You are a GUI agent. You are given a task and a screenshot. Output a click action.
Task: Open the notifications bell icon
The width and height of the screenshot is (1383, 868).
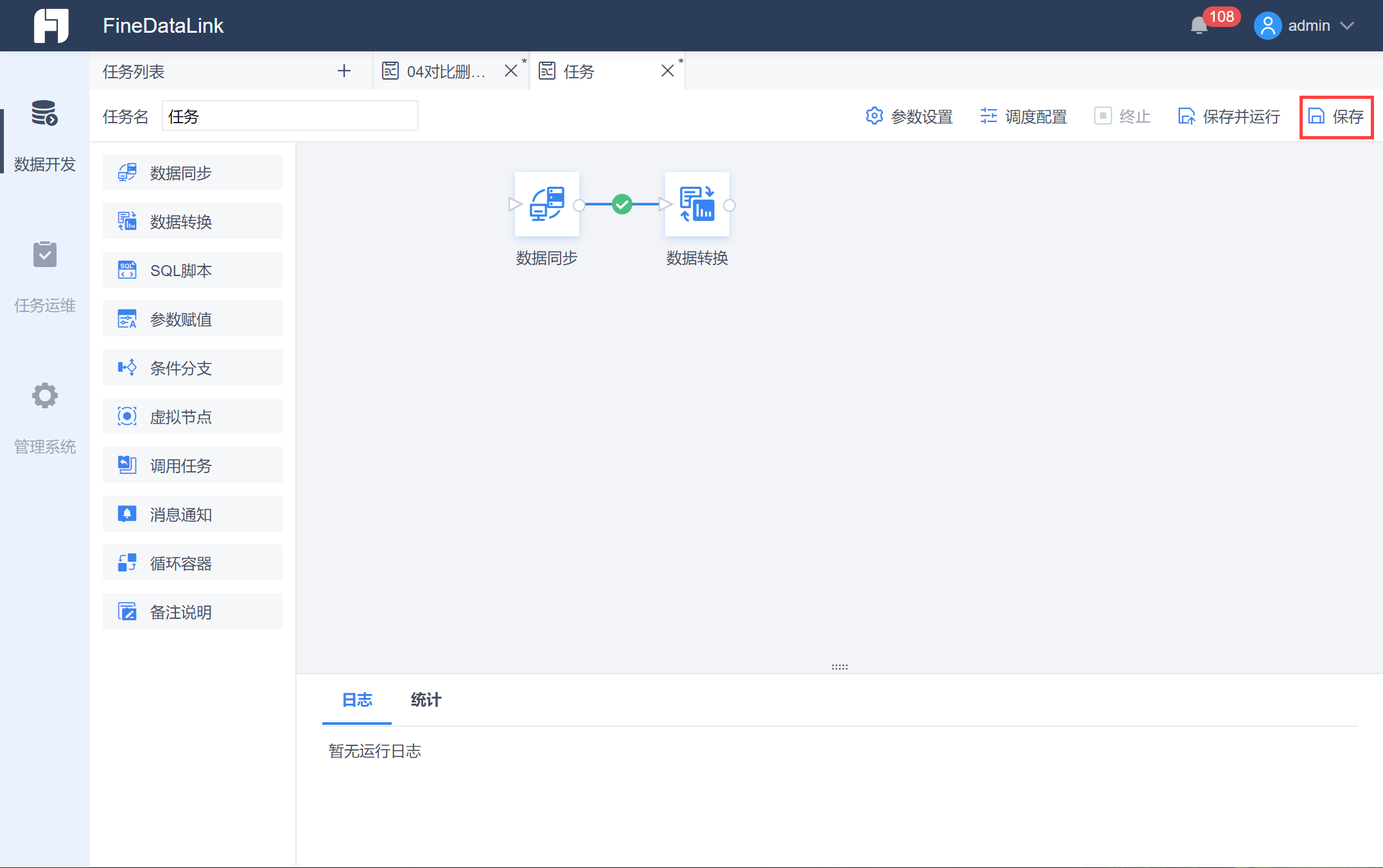[1198, 26]
